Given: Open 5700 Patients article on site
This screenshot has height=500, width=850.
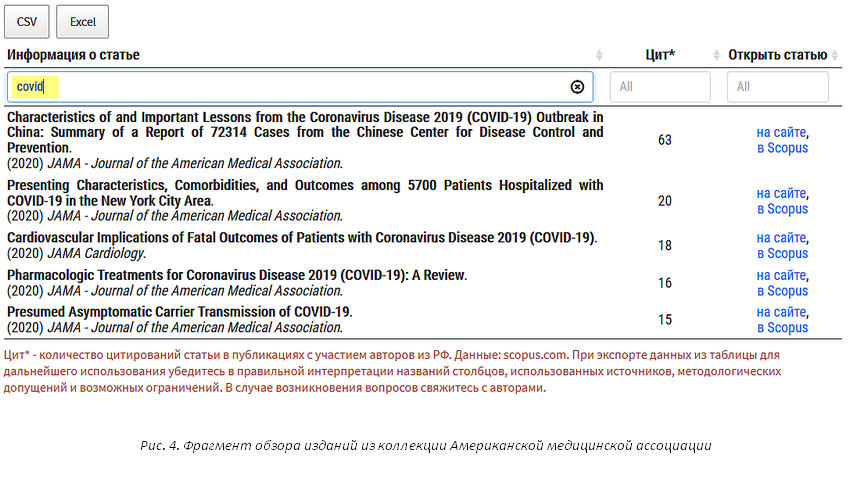Looking at the screenshot, I should 781,193.
